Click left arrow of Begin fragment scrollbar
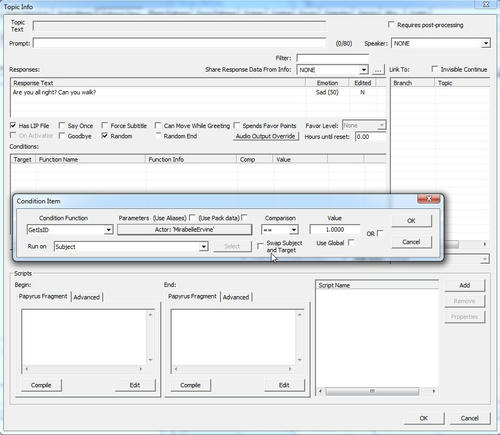500x435 pixels. click(27, 369)
